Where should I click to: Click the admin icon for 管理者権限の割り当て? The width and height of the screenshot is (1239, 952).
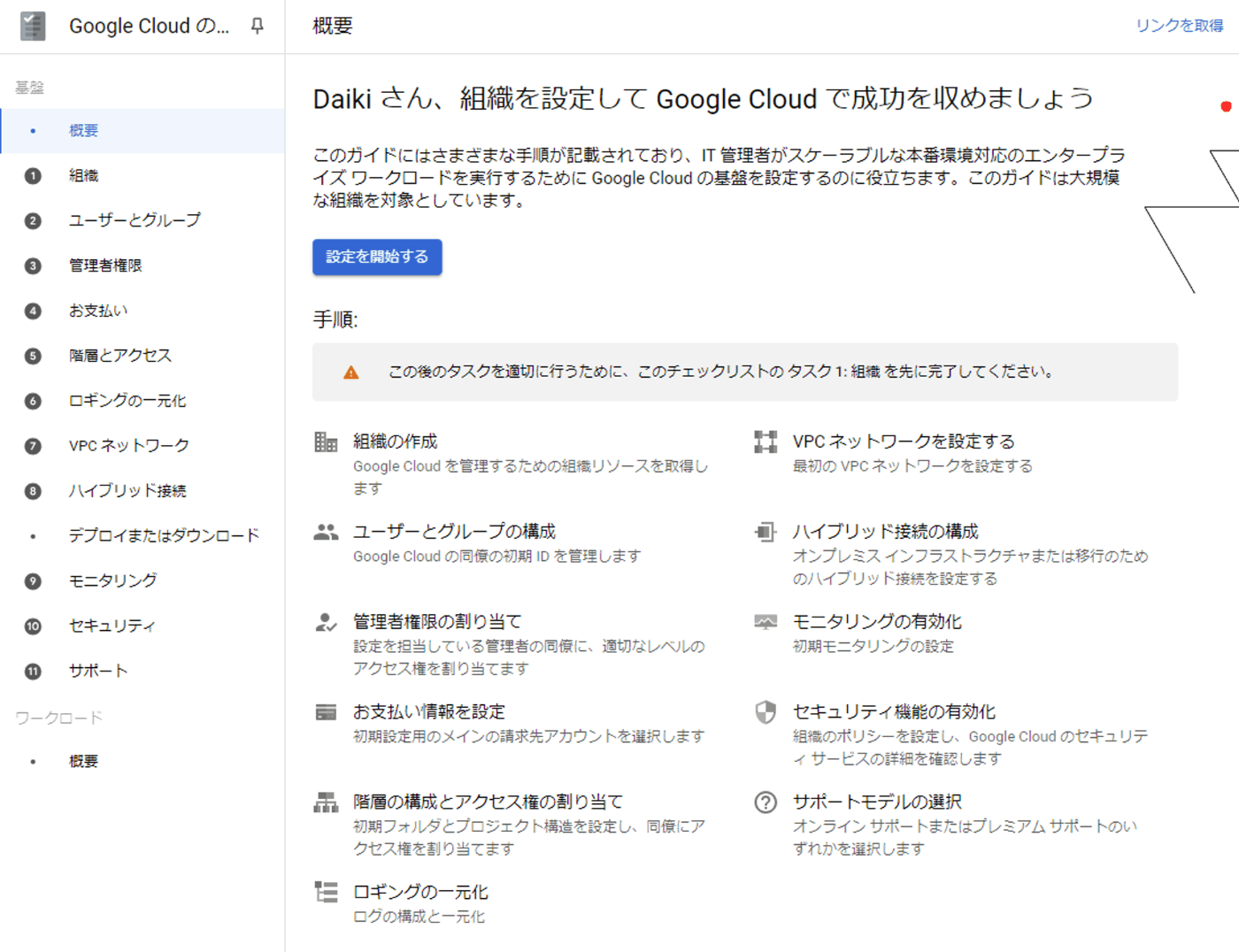coord(326,622)
